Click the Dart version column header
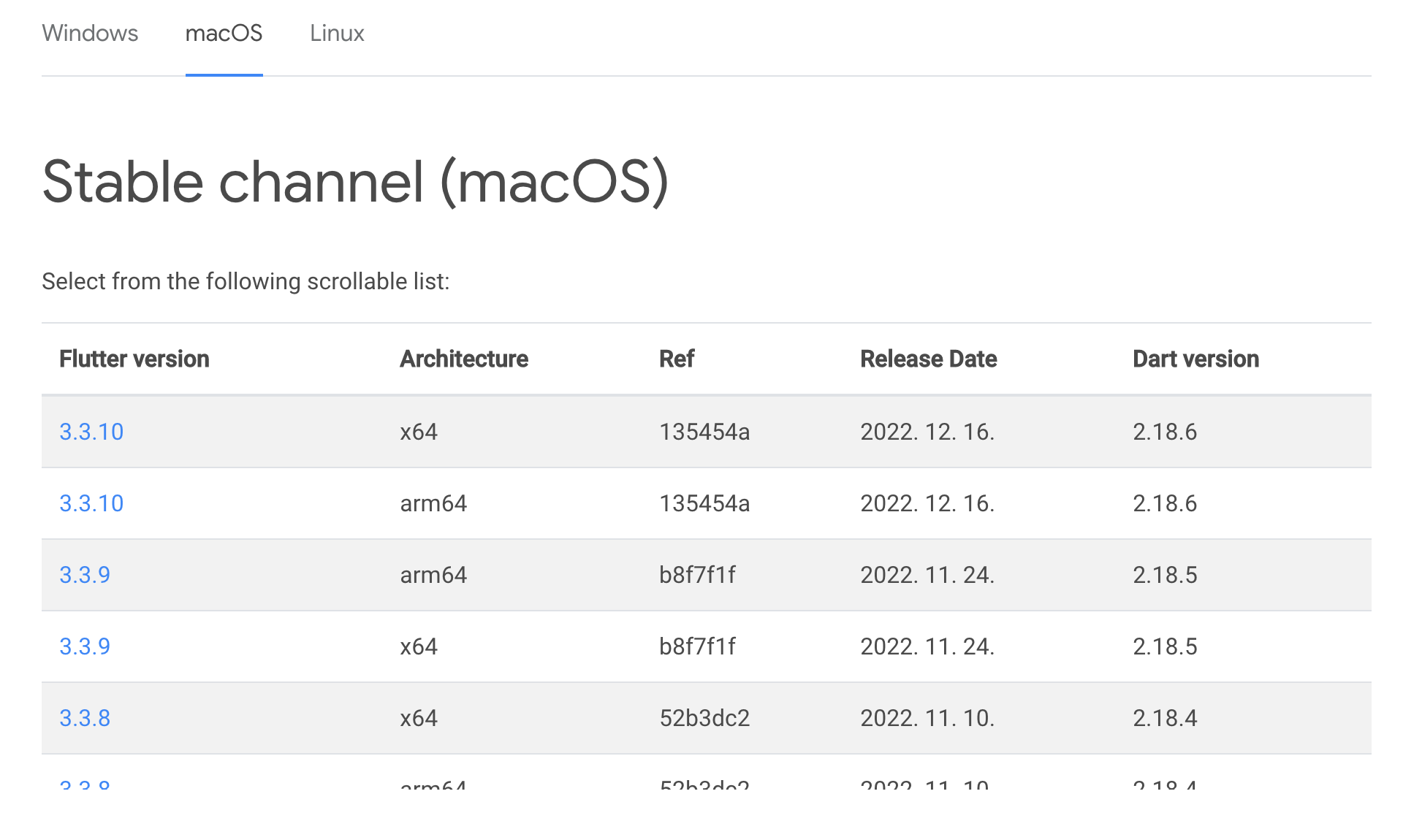Screen dimensions: 1403x840 (1195, 359)
